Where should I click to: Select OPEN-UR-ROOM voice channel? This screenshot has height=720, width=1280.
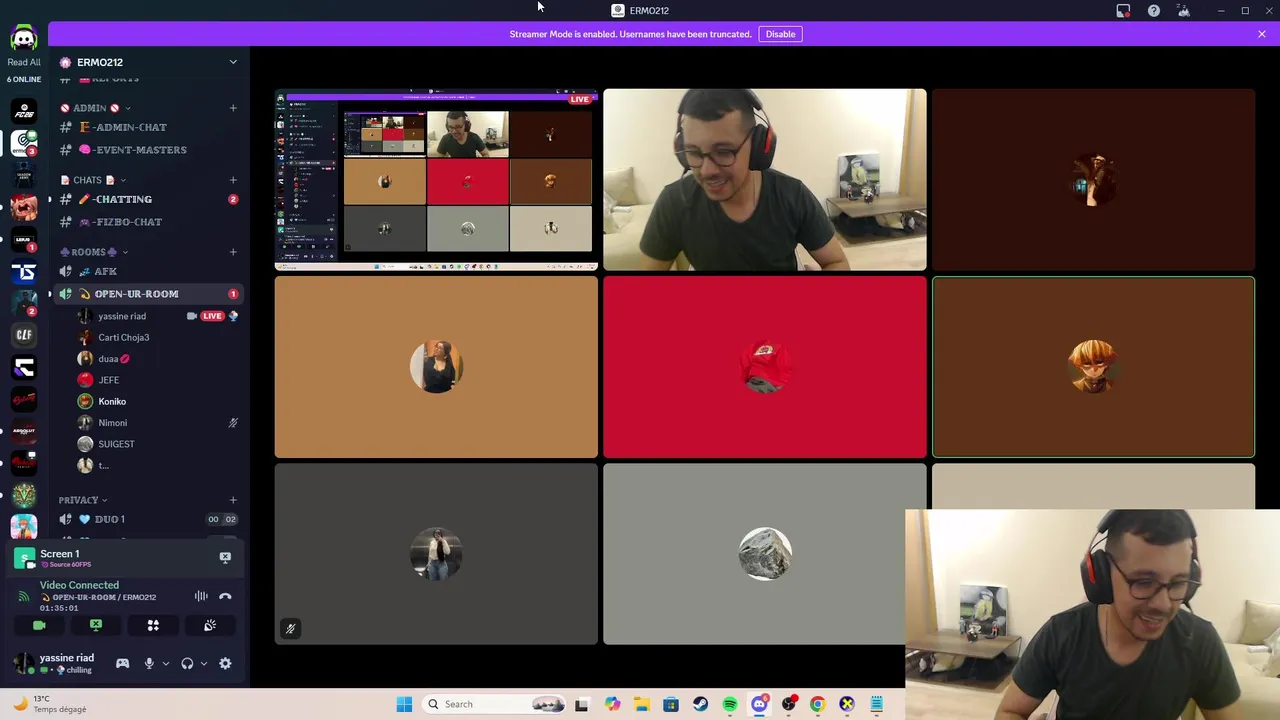tap(148, 294)
